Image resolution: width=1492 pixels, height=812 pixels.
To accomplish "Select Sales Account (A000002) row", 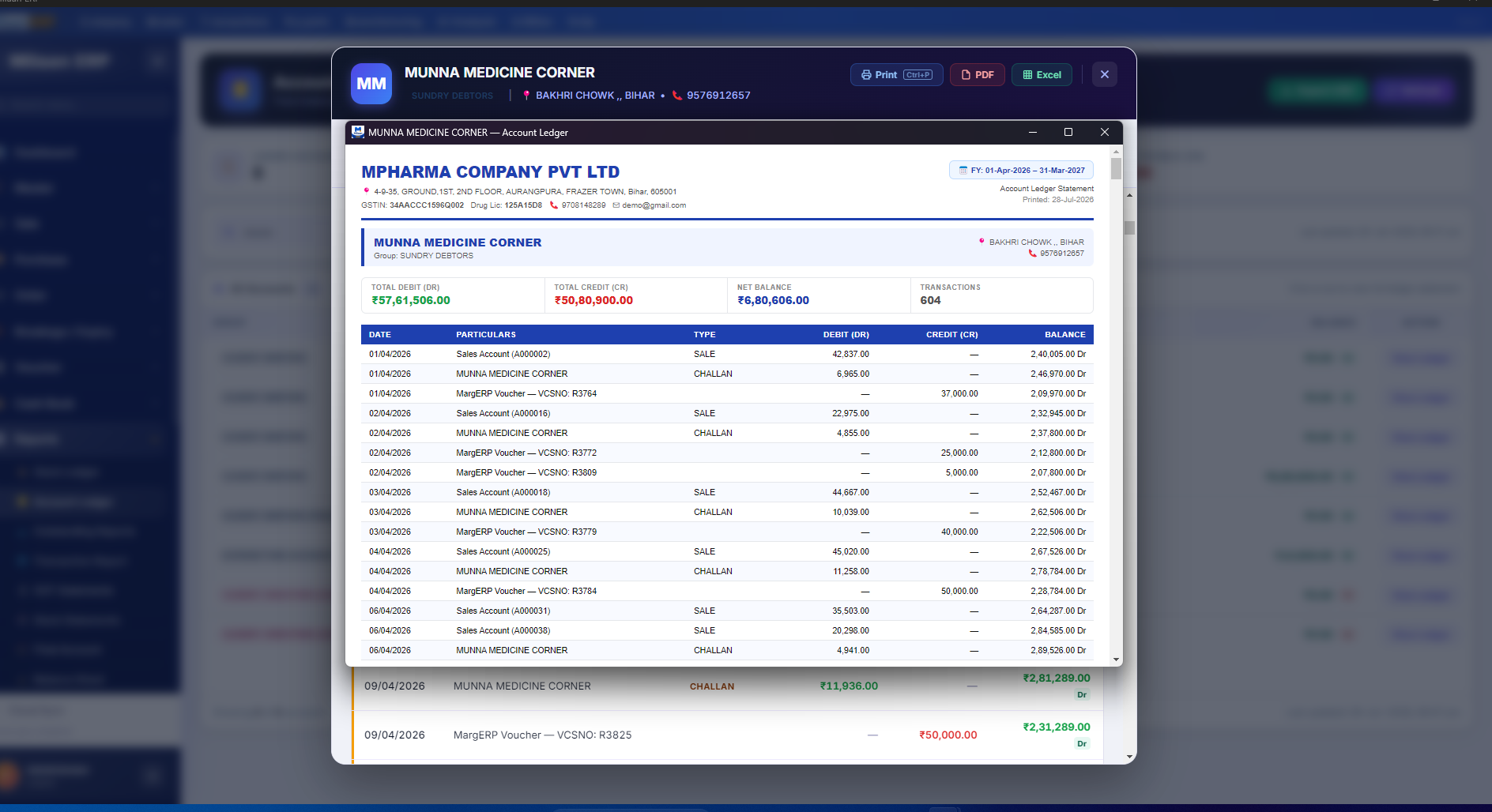I will 727,354.
